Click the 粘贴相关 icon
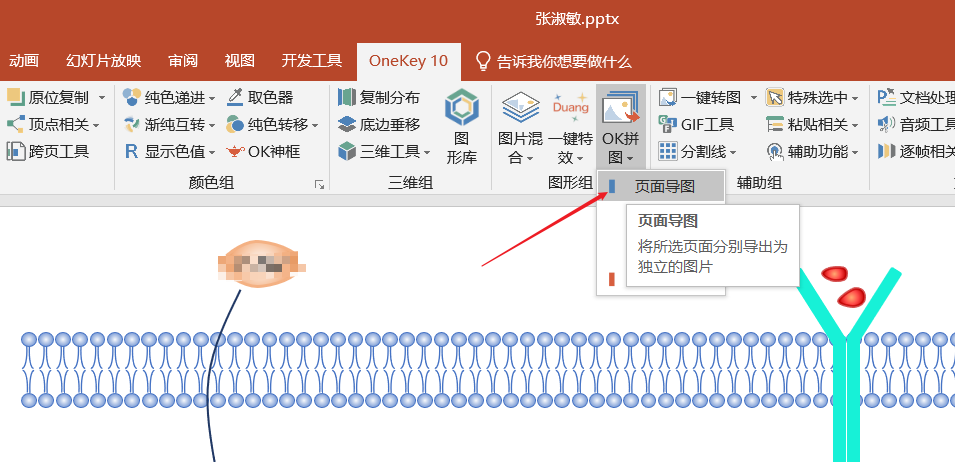This screenshot has height=462, width=955. 775,125
